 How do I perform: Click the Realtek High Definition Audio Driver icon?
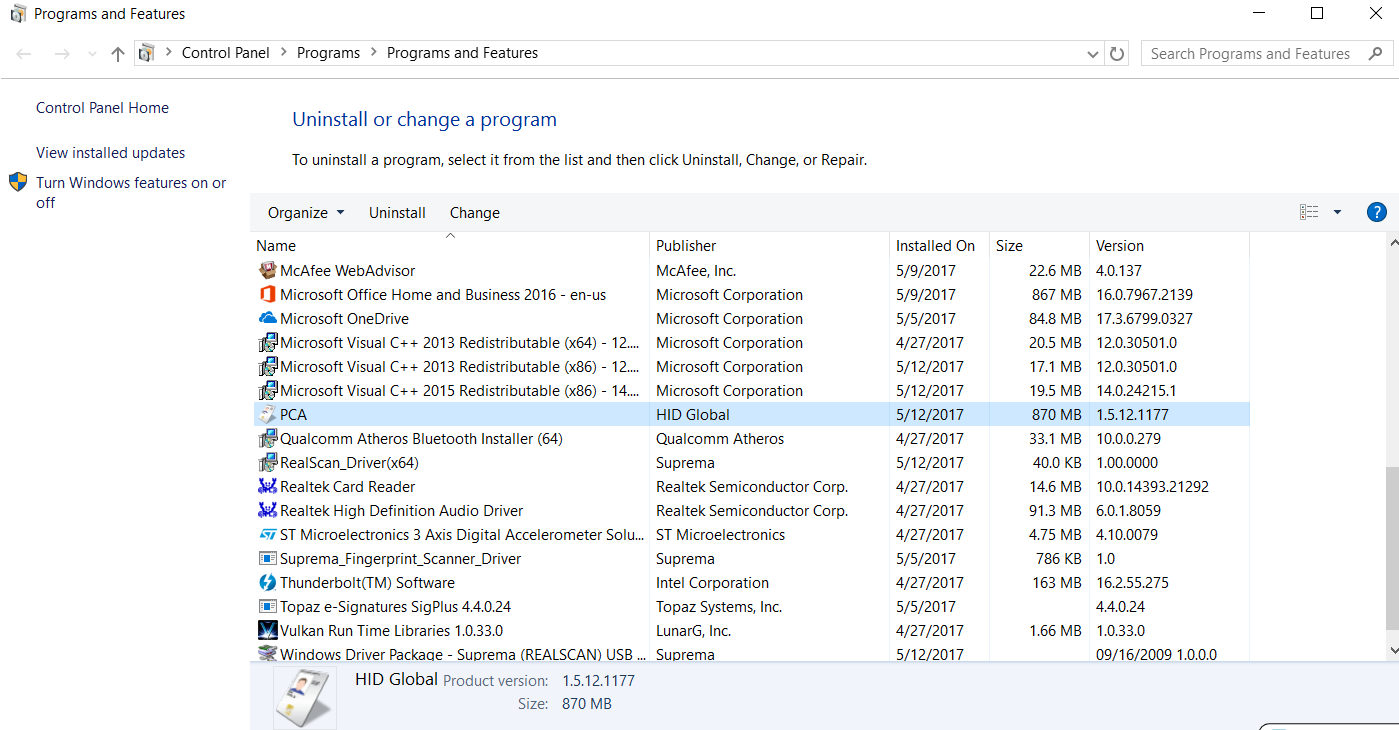267,511
